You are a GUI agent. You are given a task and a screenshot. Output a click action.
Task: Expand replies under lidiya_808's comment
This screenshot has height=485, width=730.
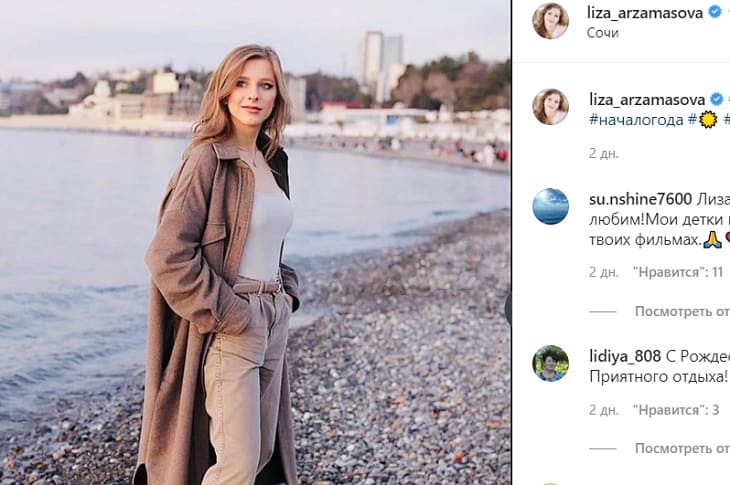tap(682, 449)
